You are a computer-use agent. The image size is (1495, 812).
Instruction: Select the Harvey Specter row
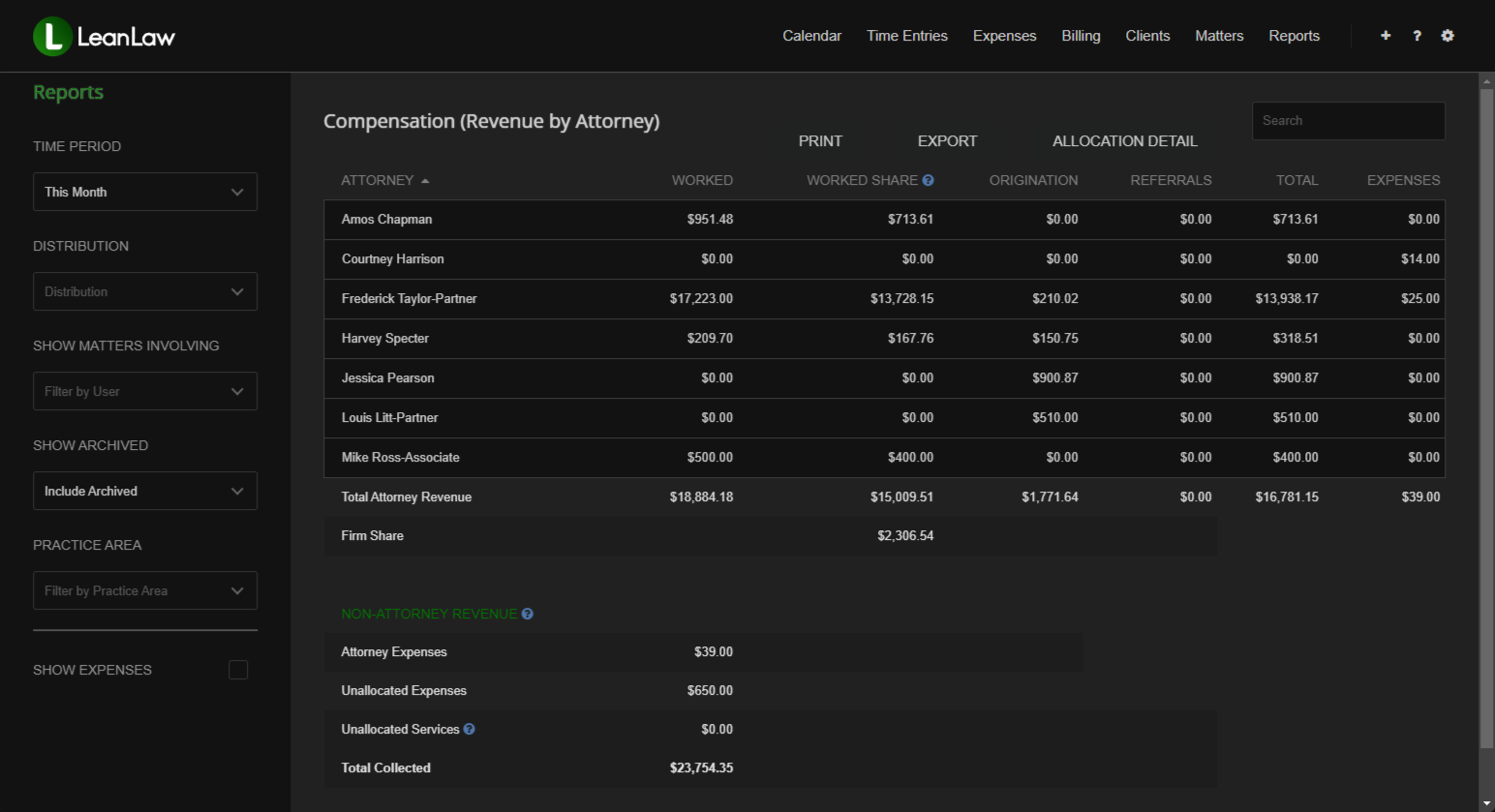click(884, 339)
